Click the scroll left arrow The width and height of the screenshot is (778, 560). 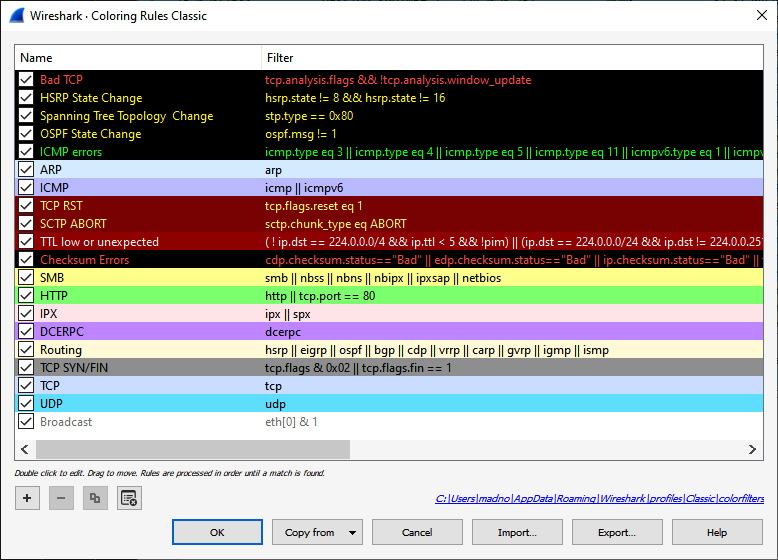pos(25,449)
